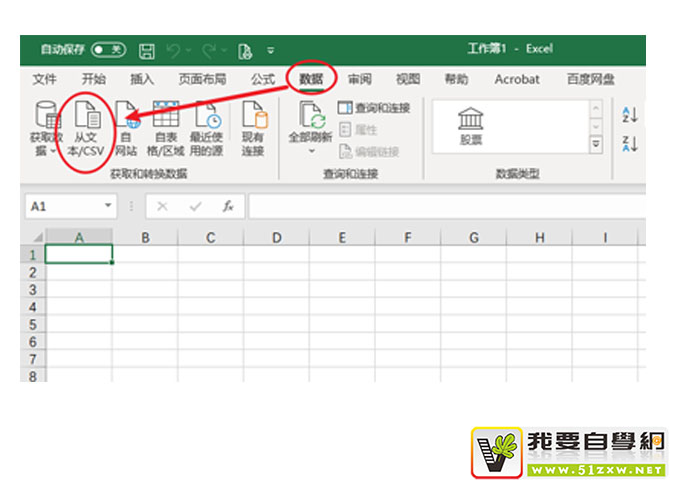Open 查询和连接 pane button
The width and height of the screenshot is (700, 500).
374,108
